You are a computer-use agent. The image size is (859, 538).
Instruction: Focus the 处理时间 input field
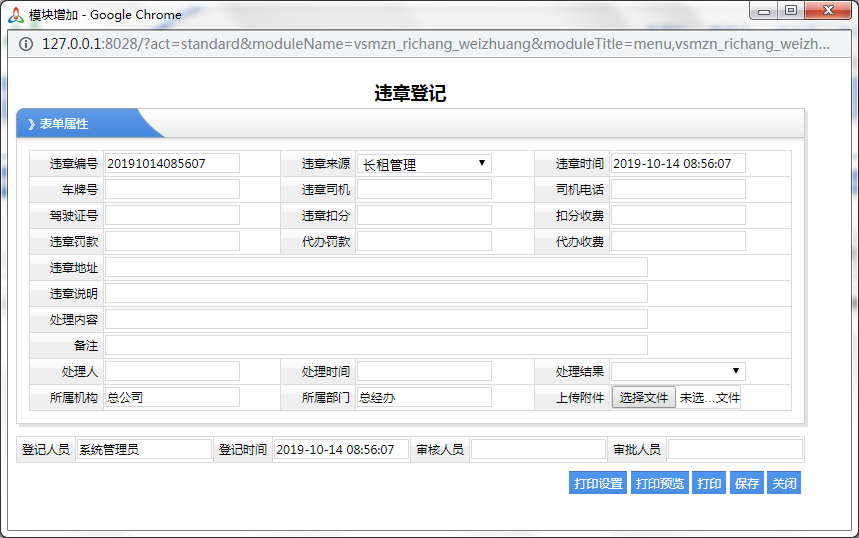424,372
